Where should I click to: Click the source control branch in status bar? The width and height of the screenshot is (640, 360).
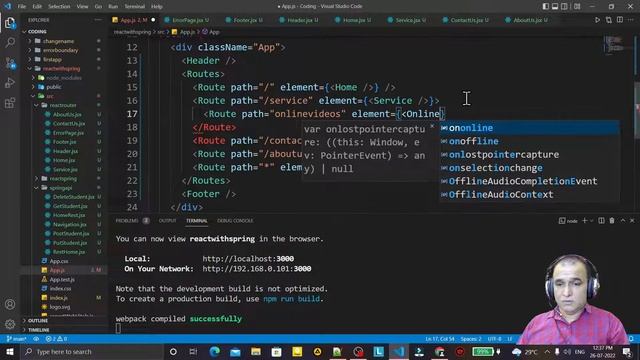click(16, 339)
